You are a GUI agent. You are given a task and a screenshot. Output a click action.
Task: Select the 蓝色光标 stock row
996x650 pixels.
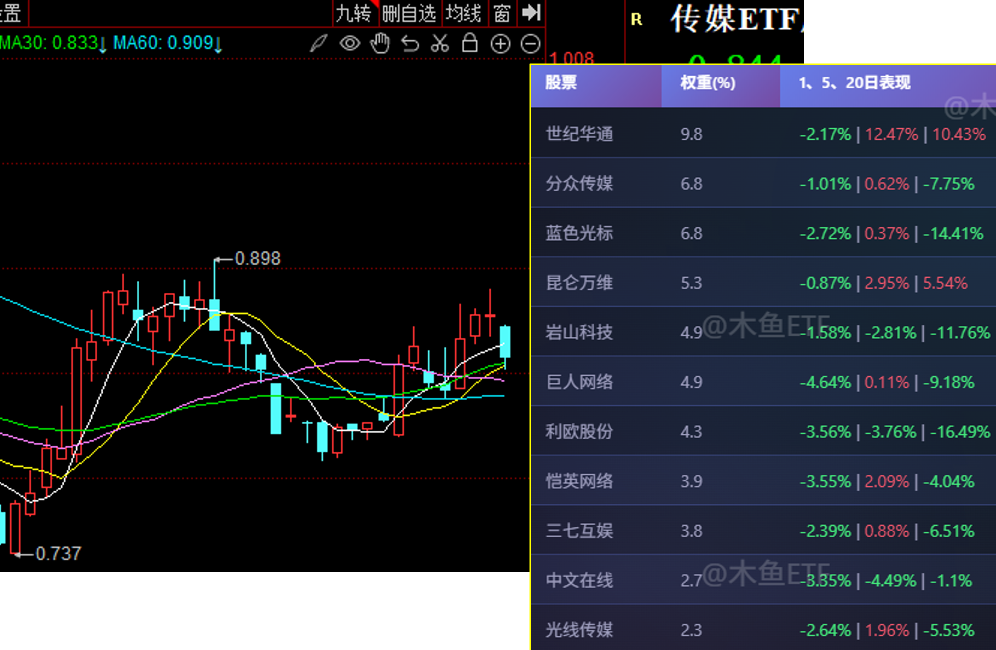tap(763, 233)
